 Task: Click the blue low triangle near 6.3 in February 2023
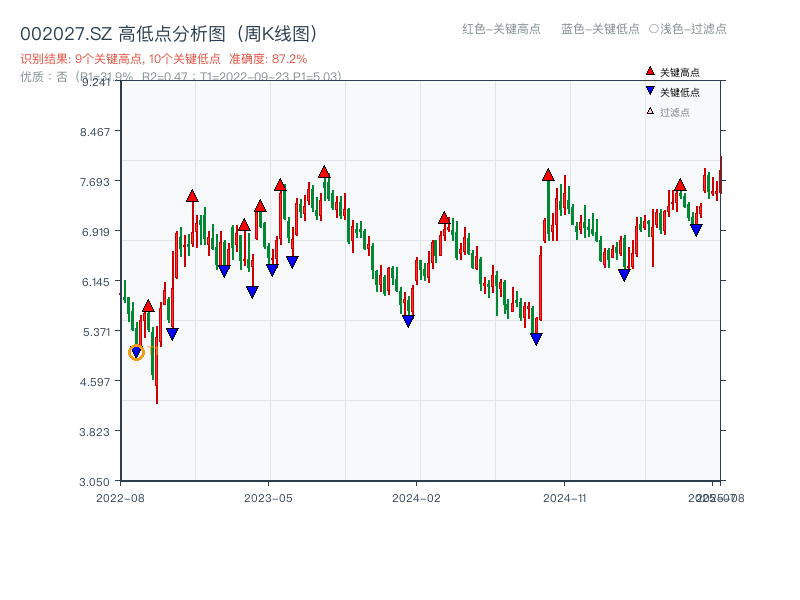[224, 271]
